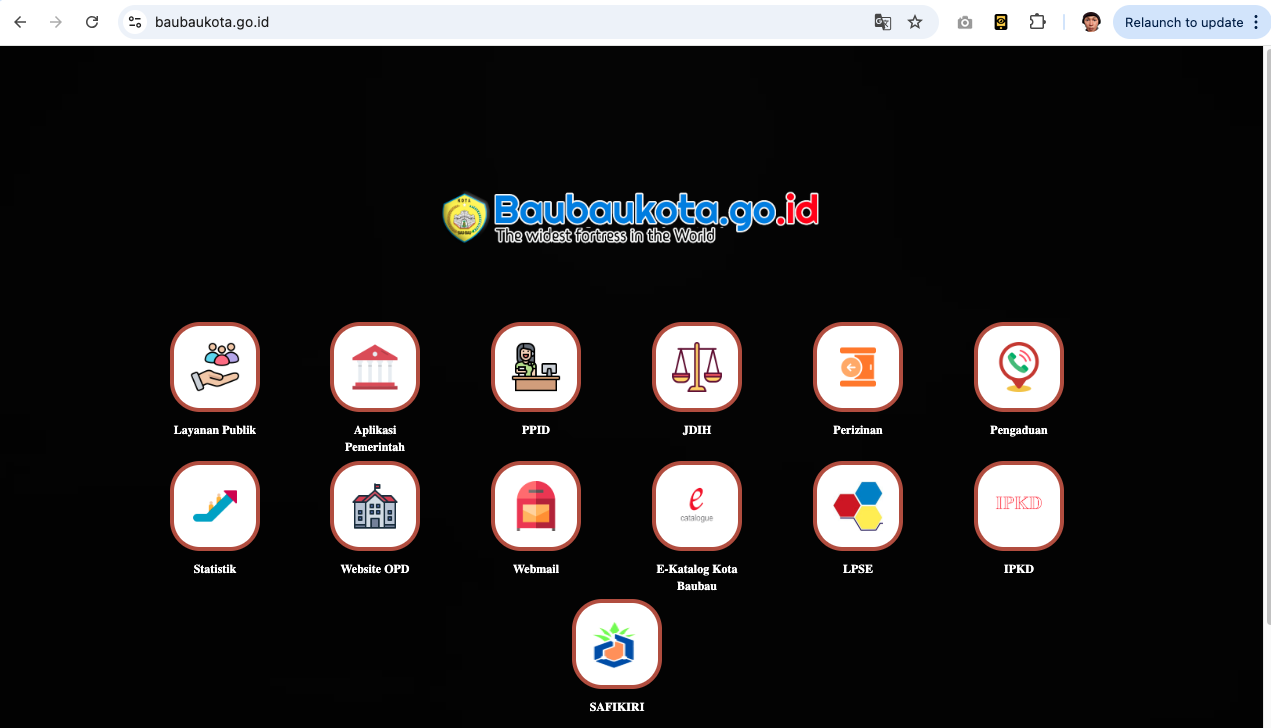Reload the page
Image resolution: width=1271 pixels, height=728 pixels.
tap(92, 22)
